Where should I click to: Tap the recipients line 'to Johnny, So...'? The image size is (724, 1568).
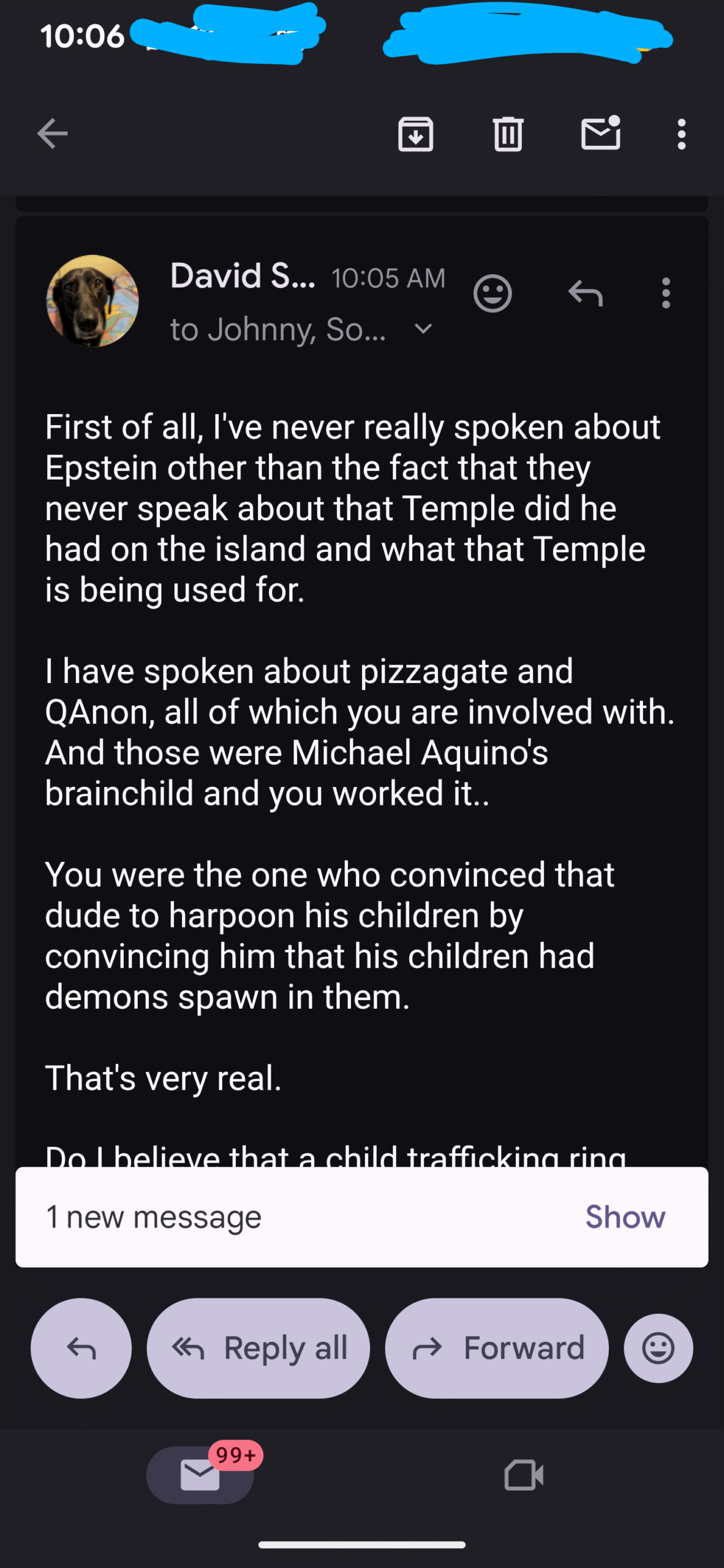[278, 330]
